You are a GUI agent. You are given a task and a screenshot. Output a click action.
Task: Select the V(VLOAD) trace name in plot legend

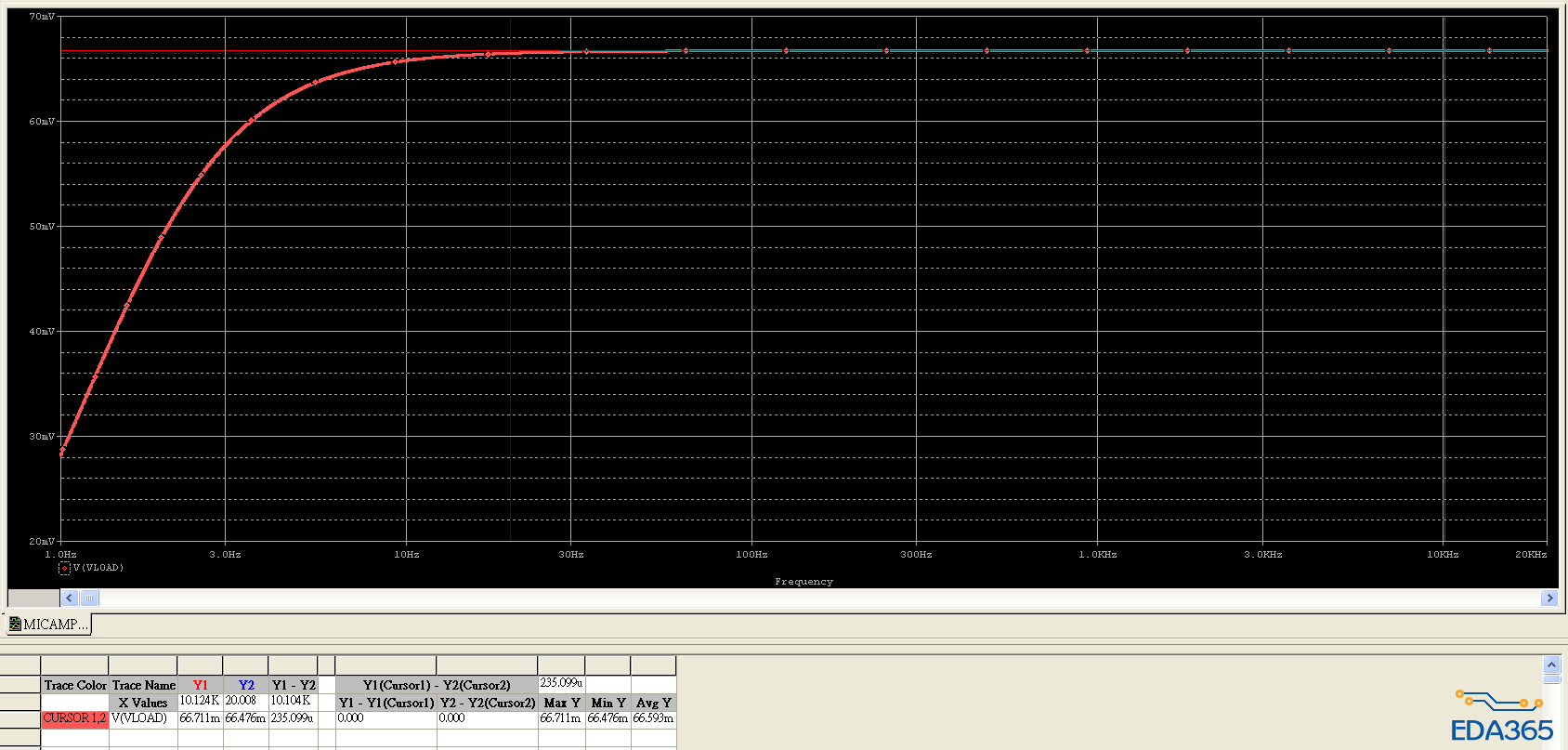[98, 568]
